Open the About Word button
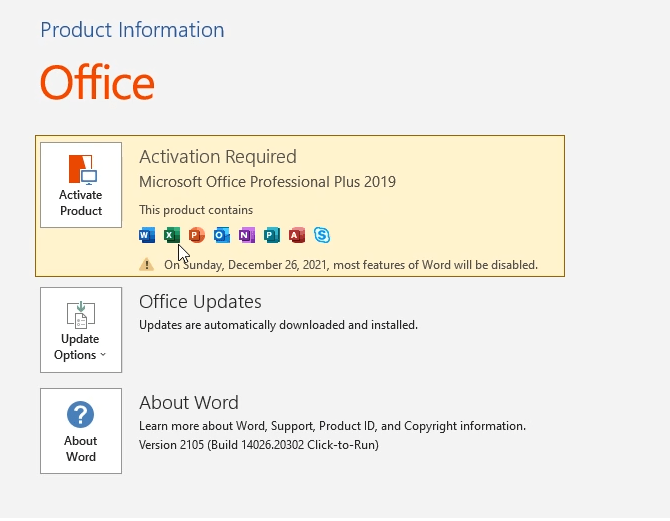The height and width of the screenshot is (521, 670). pyautogui.click(x=81, y=430)
